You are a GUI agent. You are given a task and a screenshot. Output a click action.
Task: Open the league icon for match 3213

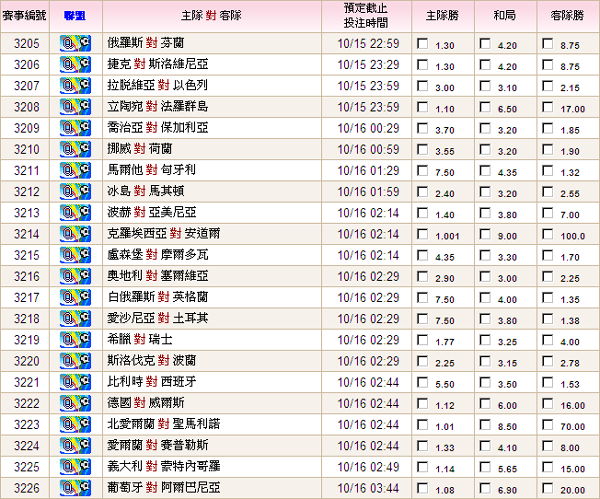click(75, 213)
